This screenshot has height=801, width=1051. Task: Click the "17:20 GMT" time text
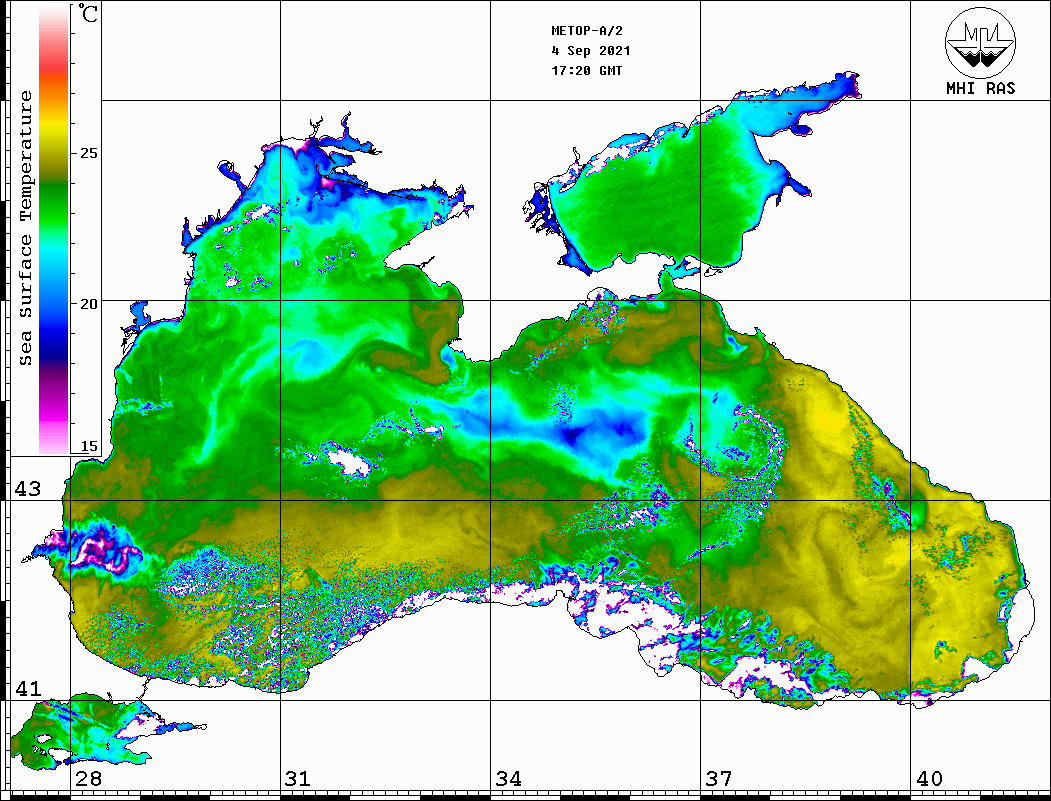[x=587, y=70]
